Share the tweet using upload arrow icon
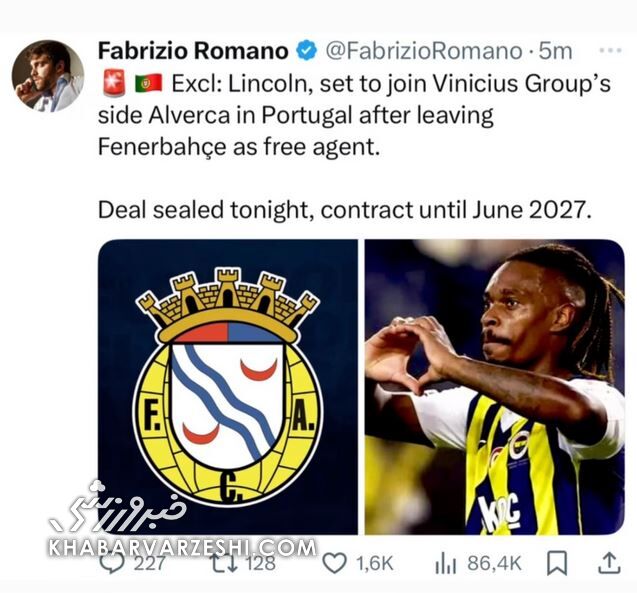This screenshot has width=637, height=593. coord(610,563)
